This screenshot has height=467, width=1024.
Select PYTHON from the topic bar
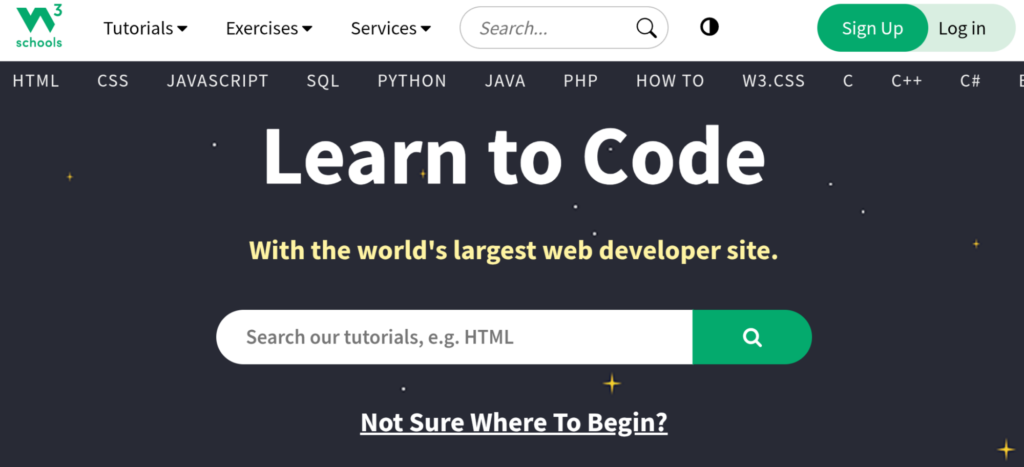coord(412,81)
